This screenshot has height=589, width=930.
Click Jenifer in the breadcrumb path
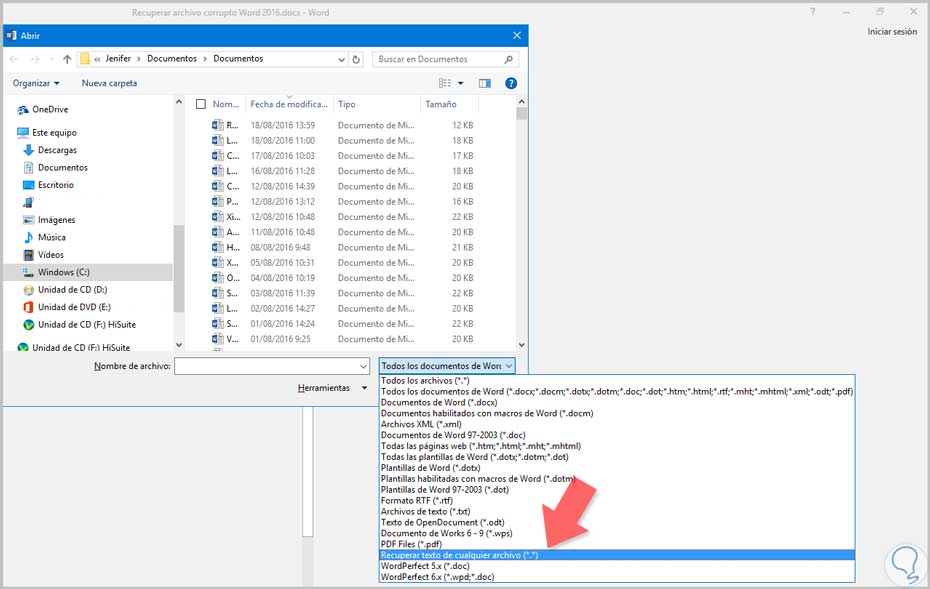click(118, 59)
